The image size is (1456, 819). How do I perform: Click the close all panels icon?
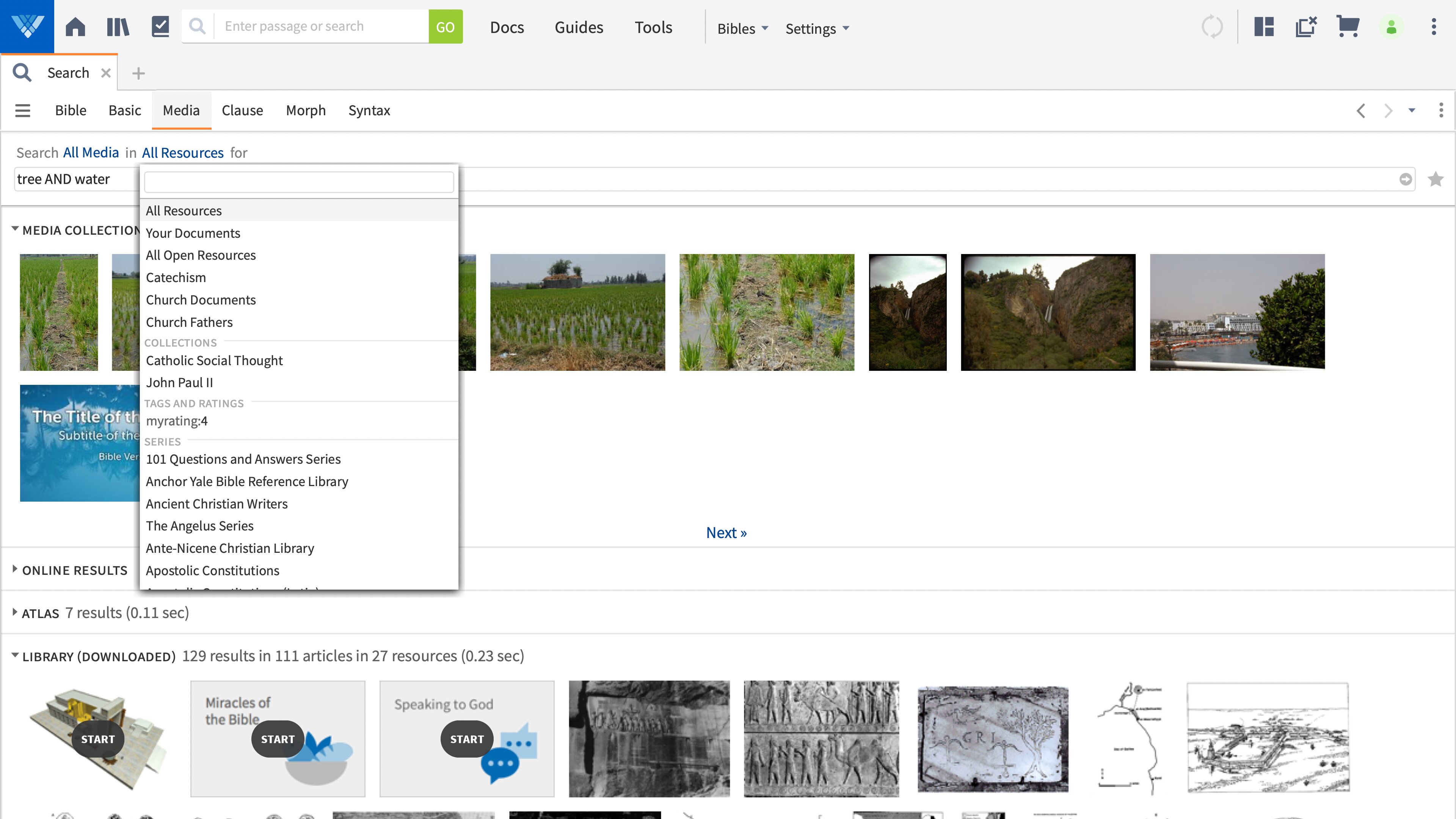point(1305,27)
